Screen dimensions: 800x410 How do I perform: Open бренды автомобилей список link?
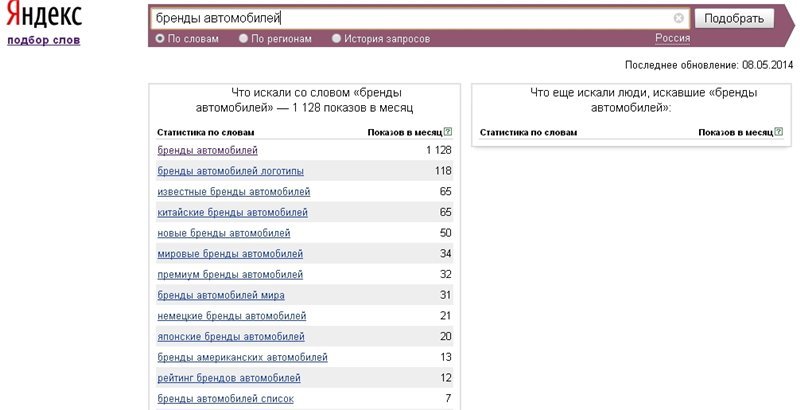[x=226, y=399]
